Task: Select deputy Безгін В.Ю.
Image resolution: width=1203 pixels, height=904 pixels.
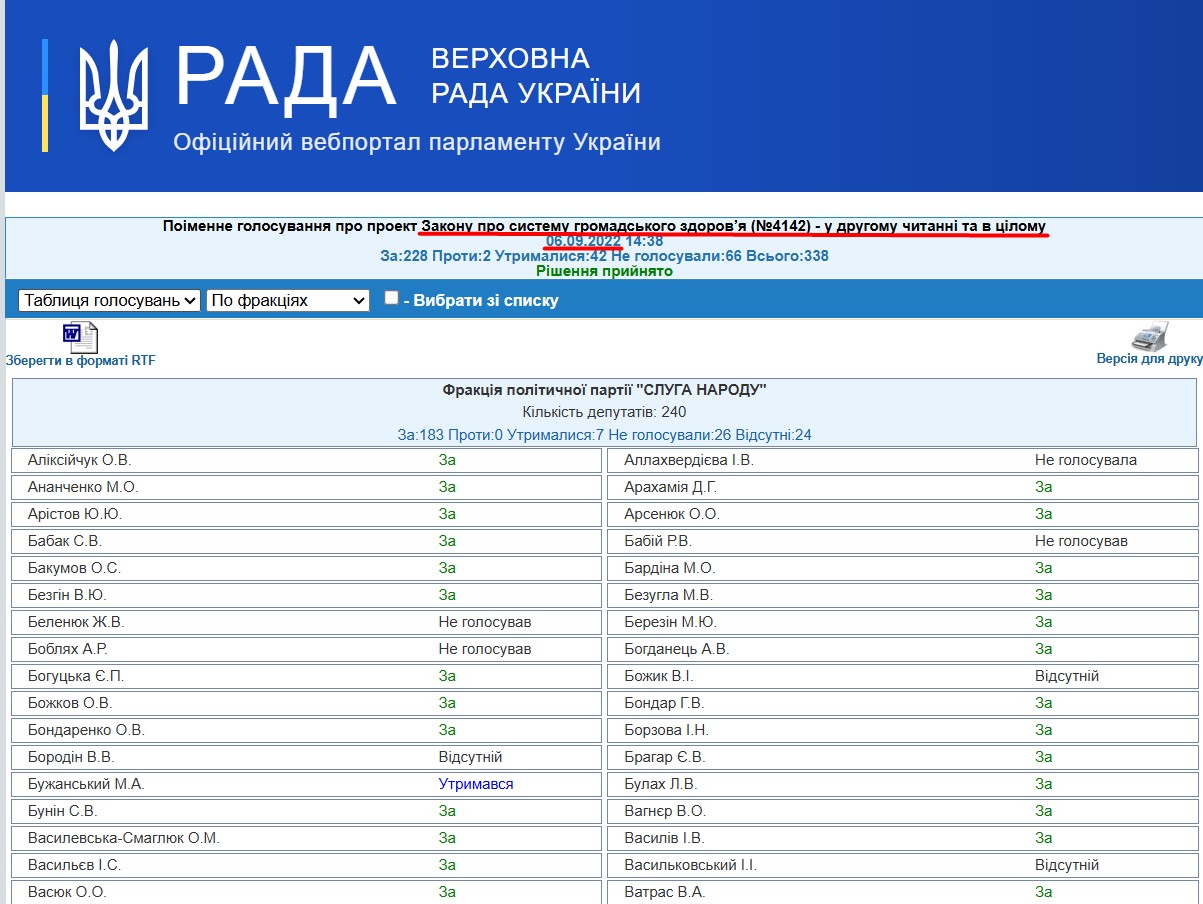Action: 69,595
